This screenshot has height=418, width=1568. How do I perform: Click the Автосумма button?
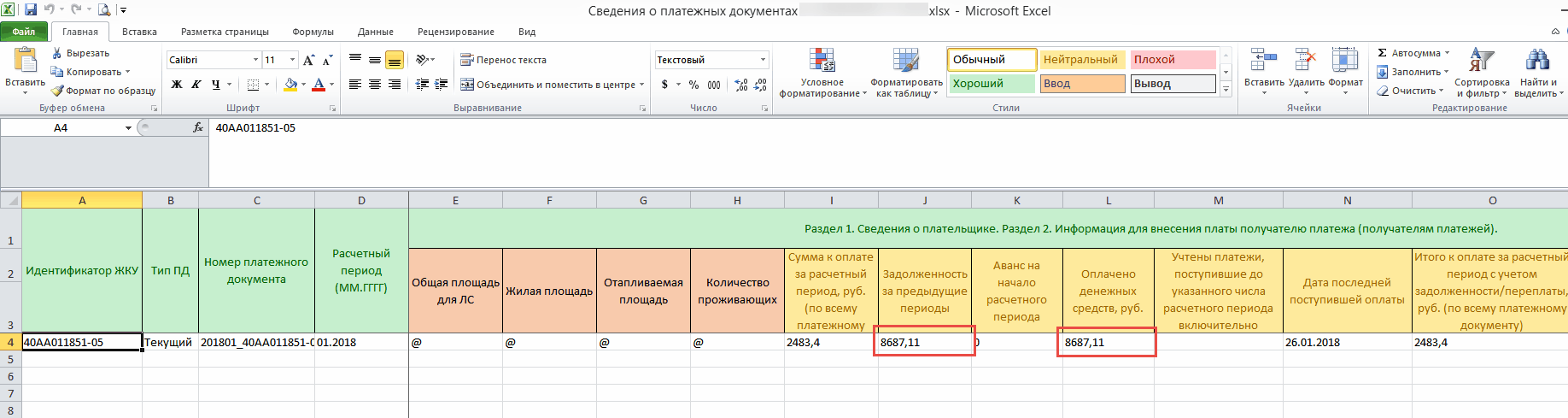tap(1413, 53)
